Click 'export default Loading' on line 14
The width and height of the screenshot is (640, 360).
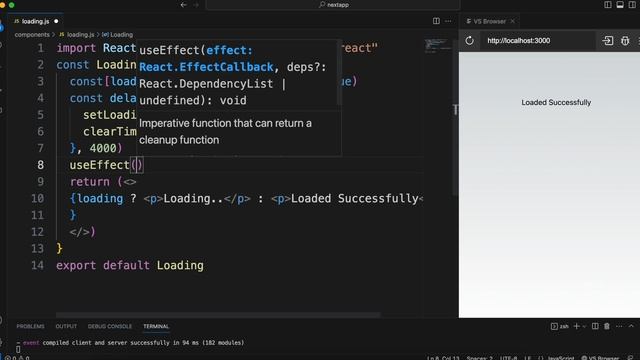130,265
